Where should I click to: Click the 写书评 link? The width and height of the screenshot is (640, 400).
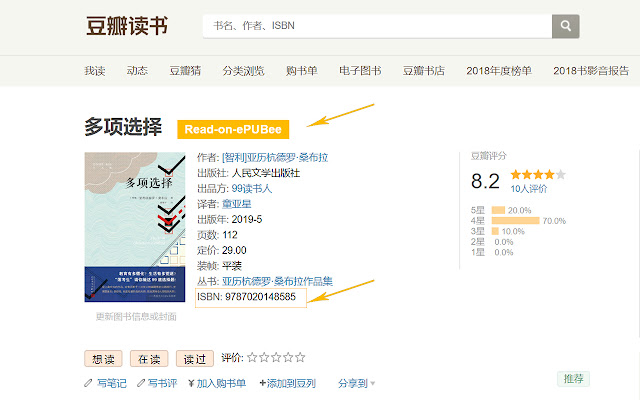click(x=162, y=383)
